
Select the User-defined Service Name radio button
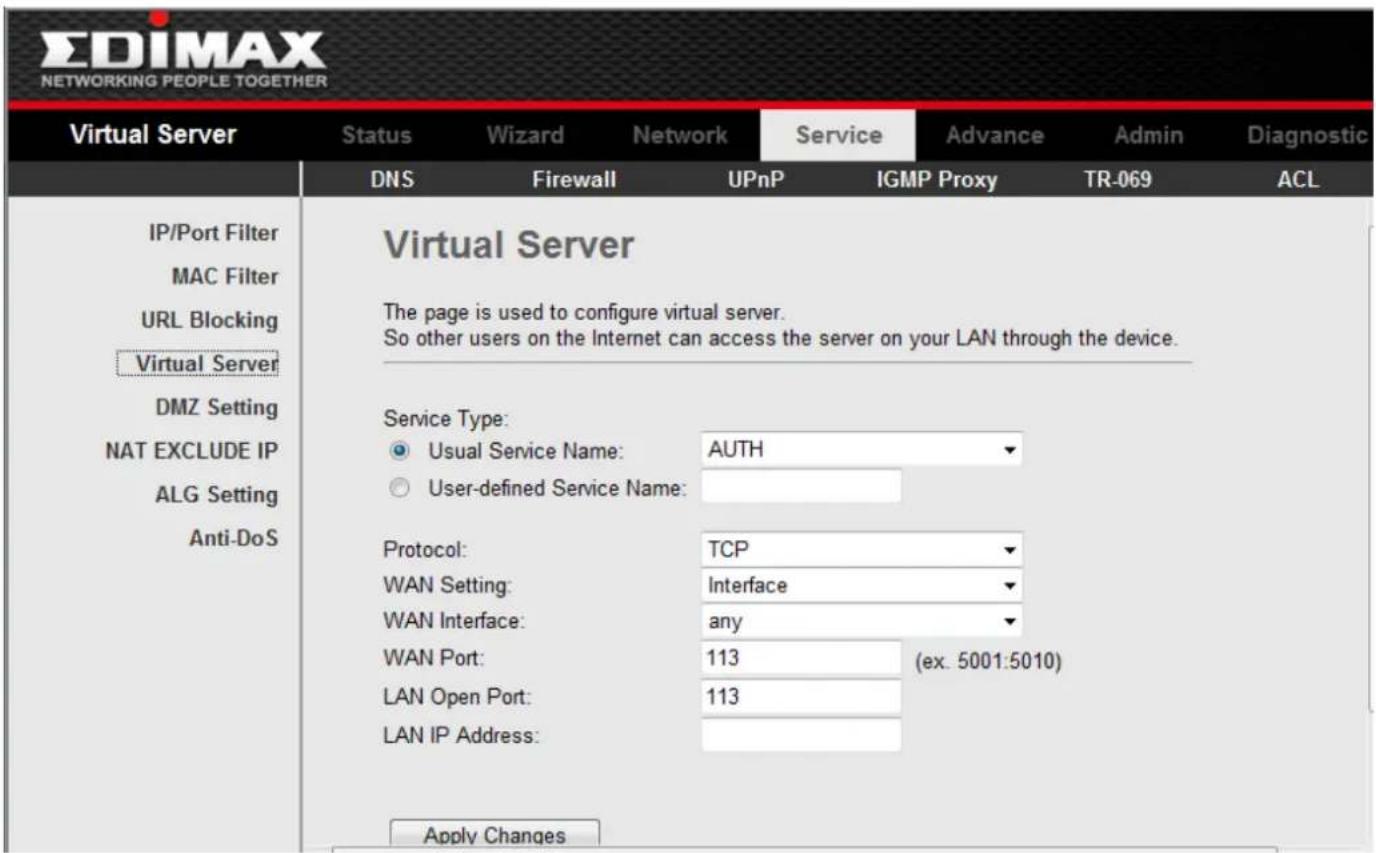(400, 489)
